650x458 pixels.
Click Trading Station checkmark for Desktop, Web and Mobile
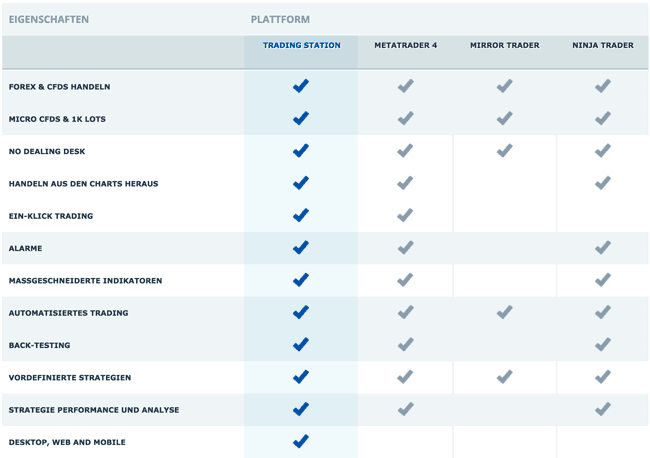301,441
